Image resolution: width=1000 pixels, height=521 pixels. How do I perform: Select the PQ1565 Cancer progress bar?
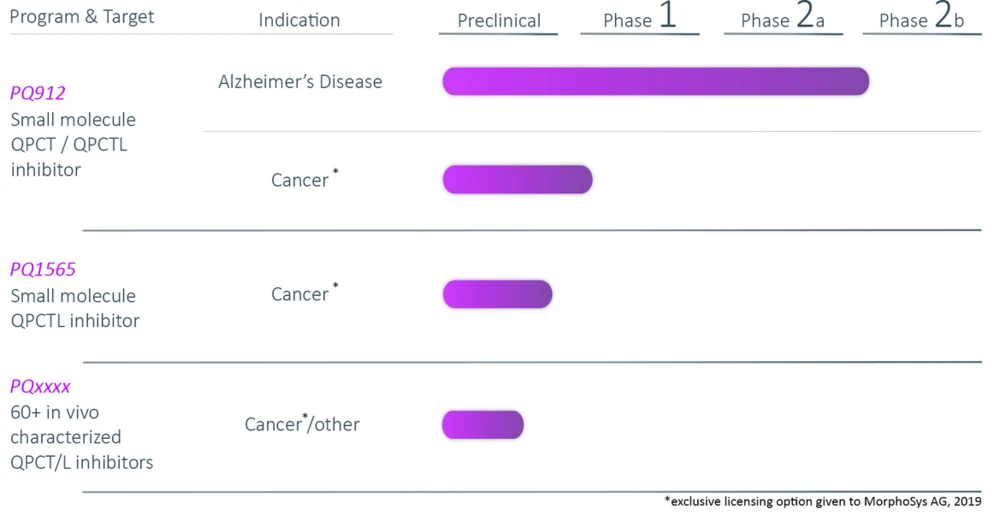pos(497,294)
